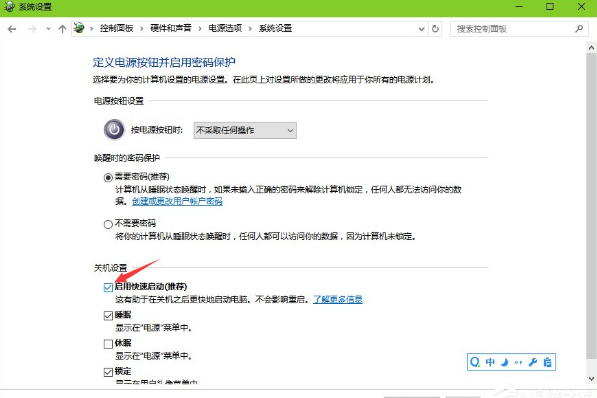597x398 pixels.
Task: Click 唤醒时的密码保护 section label
Action: point(127,158)
